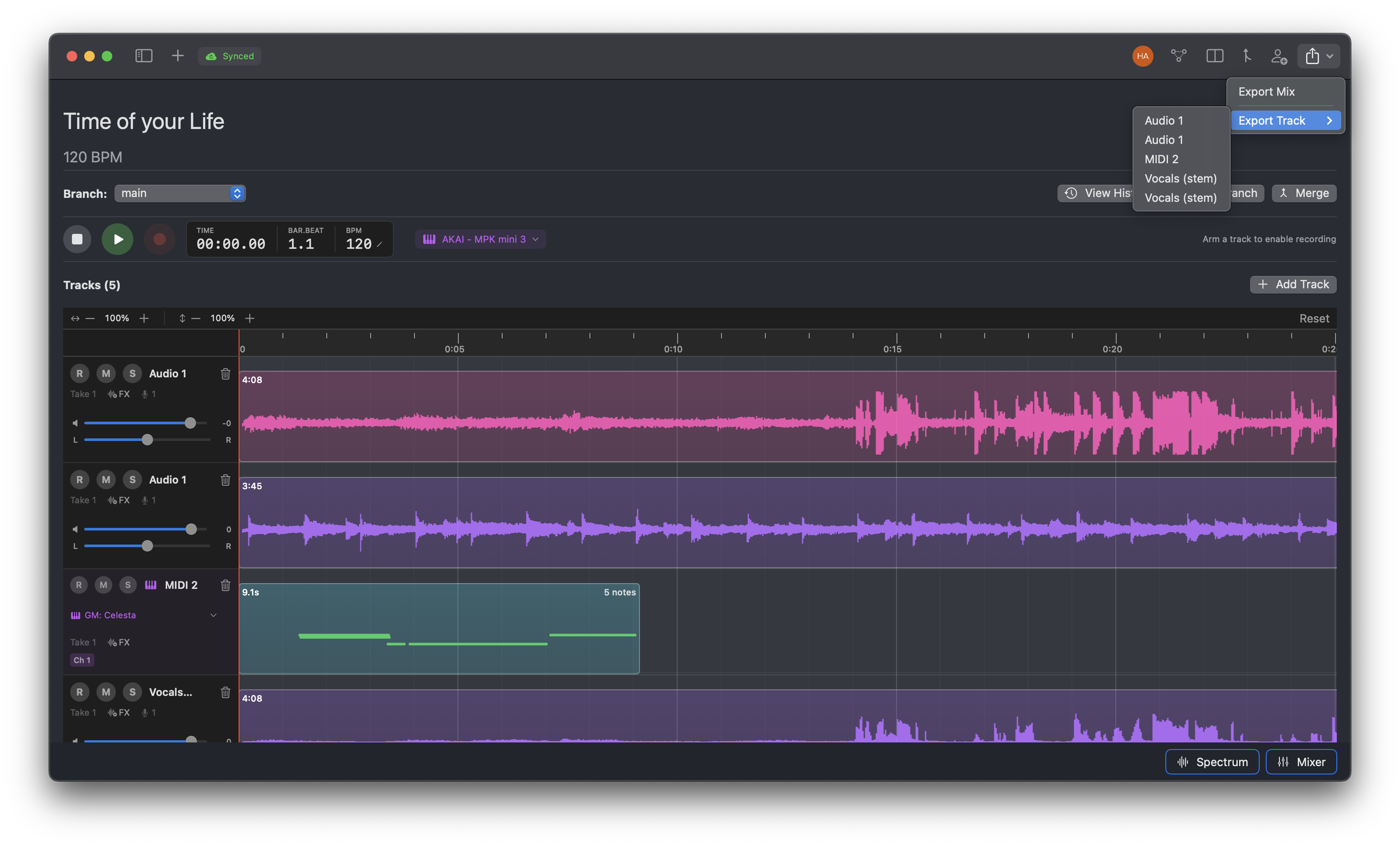Open the Spectrum analyzer panel
Screen dimensions: 1400x846
pos(1212,761)
